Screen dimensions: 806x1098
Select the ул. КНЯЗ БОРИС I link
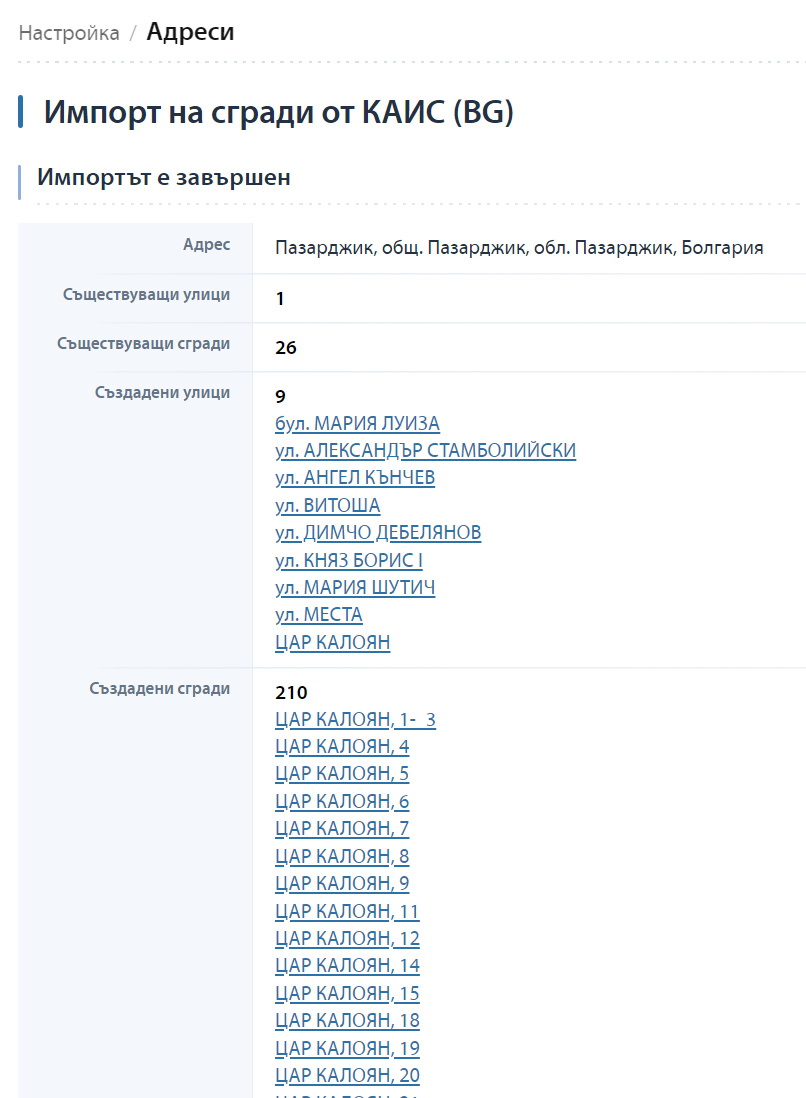click(x=349, y=560)
